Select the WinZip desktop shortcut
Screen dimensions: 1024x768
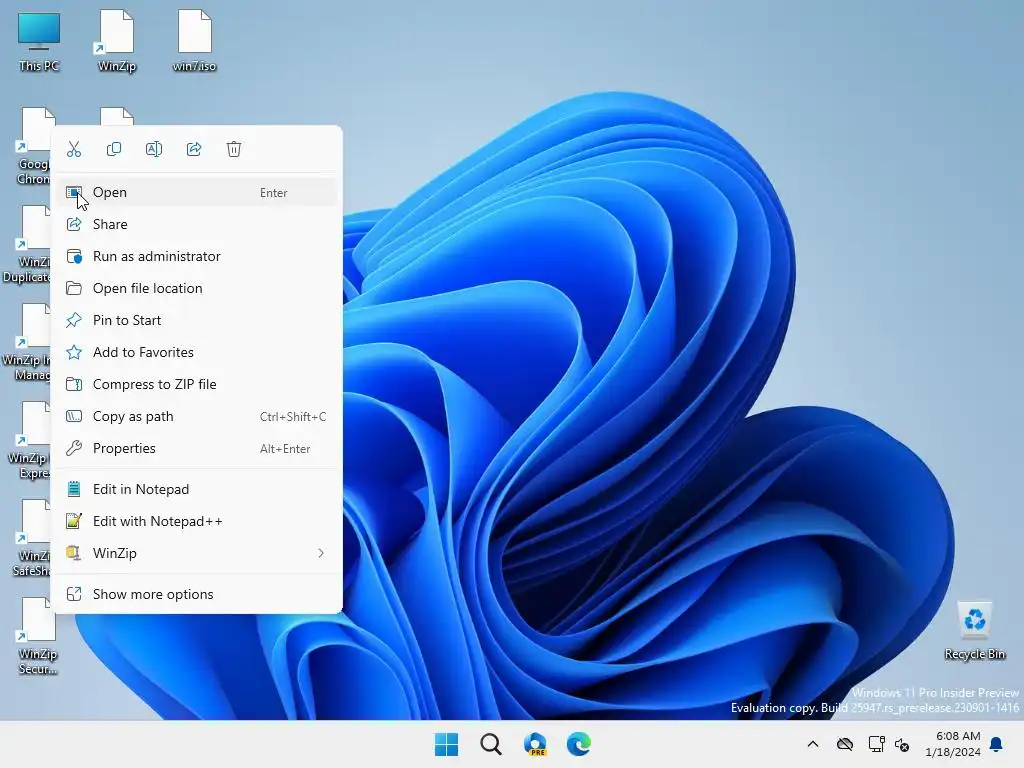click(x=117, y=42)
